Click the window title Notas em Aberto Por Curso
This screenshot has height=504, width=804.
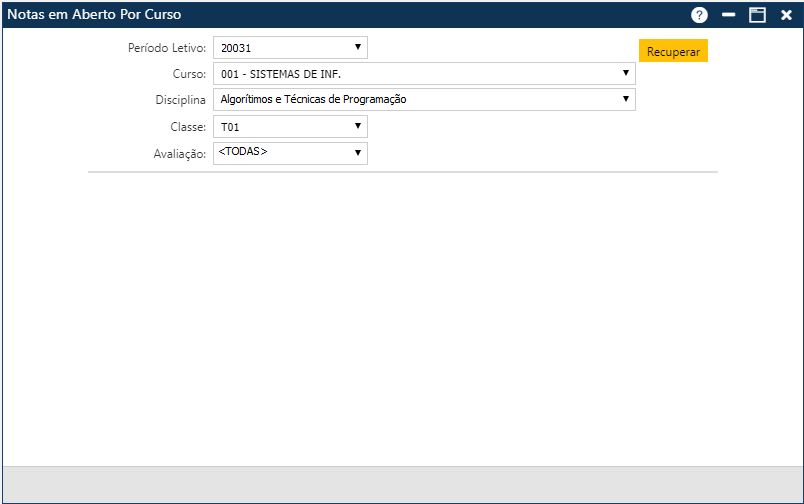(95, 15)
